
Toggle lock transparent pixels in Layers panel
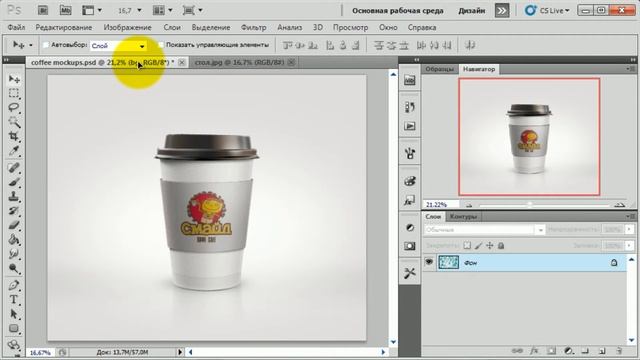(467, 245)
